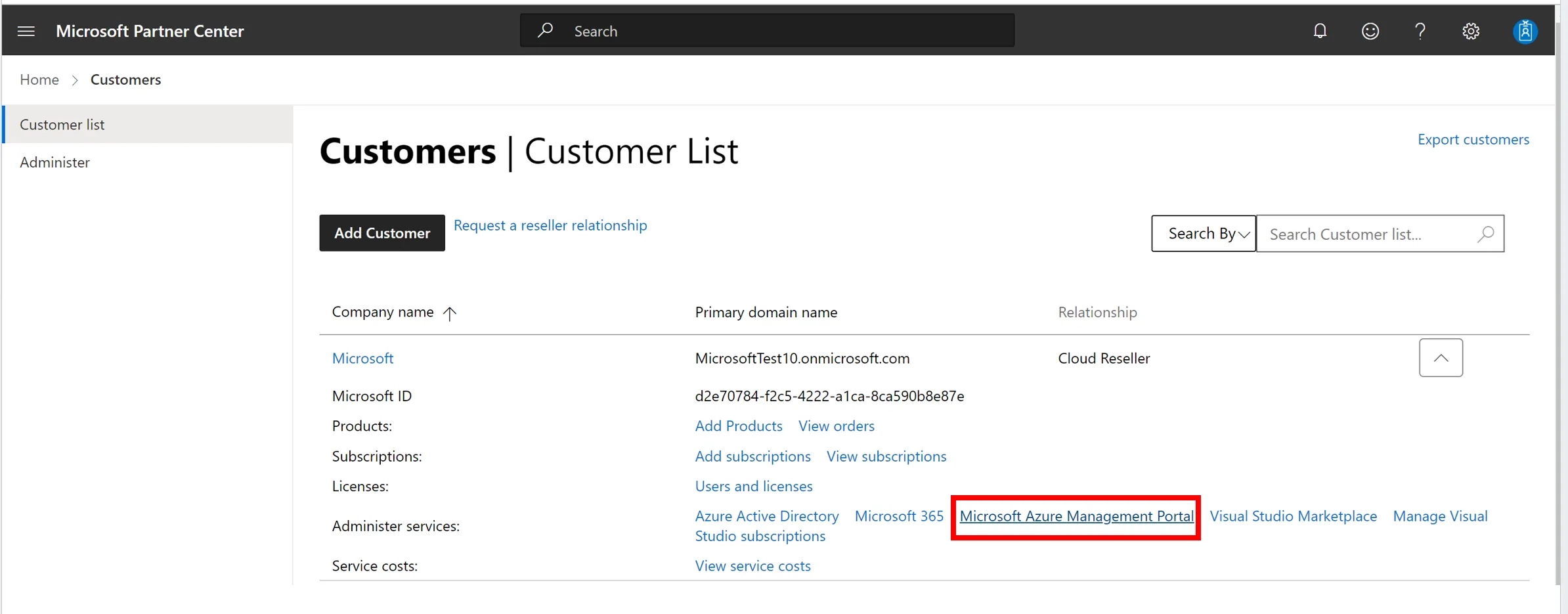Open the Search By dropdown
Screen dimensions: 1568x614
(1204, 233)
